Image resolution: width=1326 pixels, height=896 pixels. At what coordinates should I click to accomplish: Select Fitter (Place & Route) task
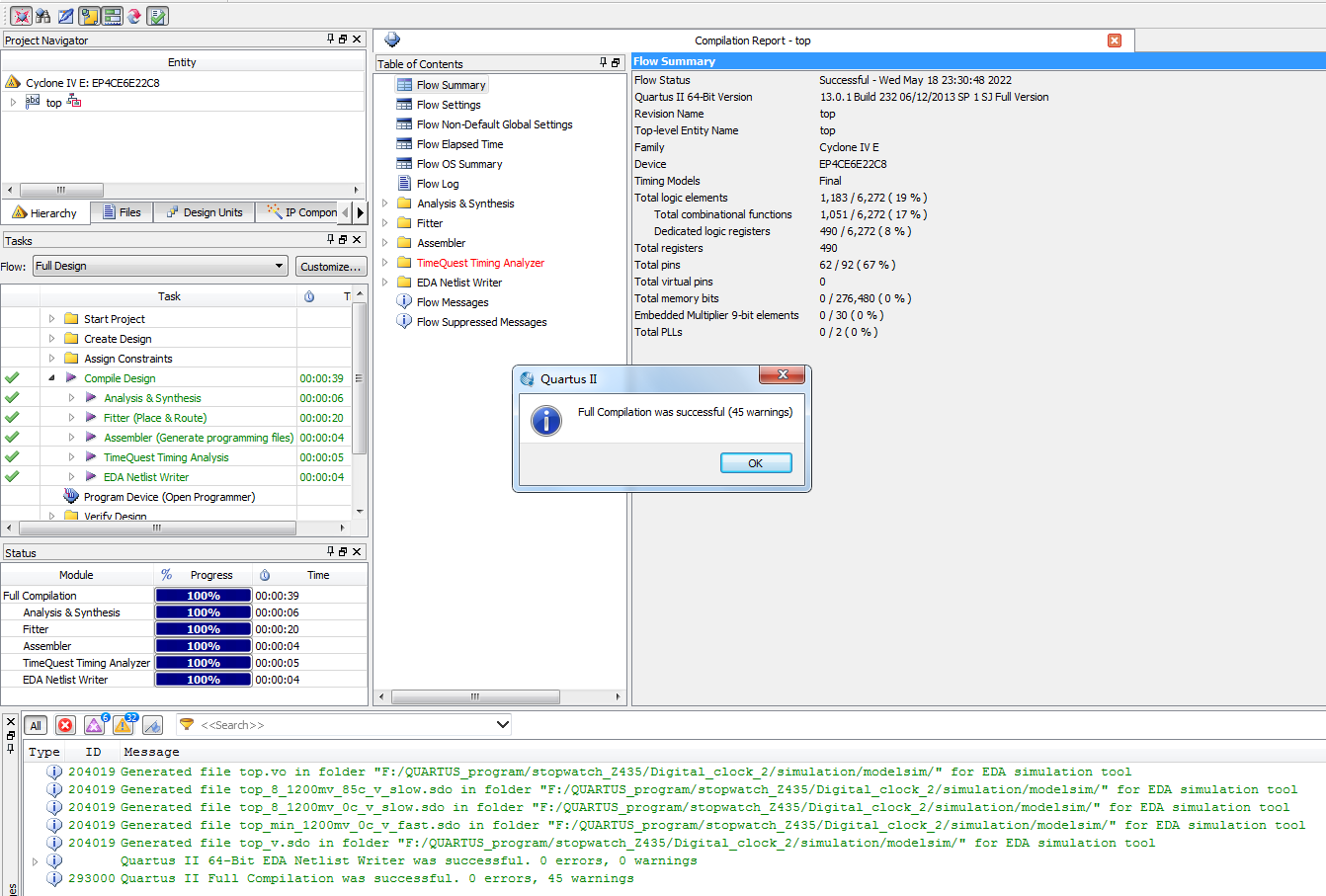pyautogui.click(x=155, y=417)
